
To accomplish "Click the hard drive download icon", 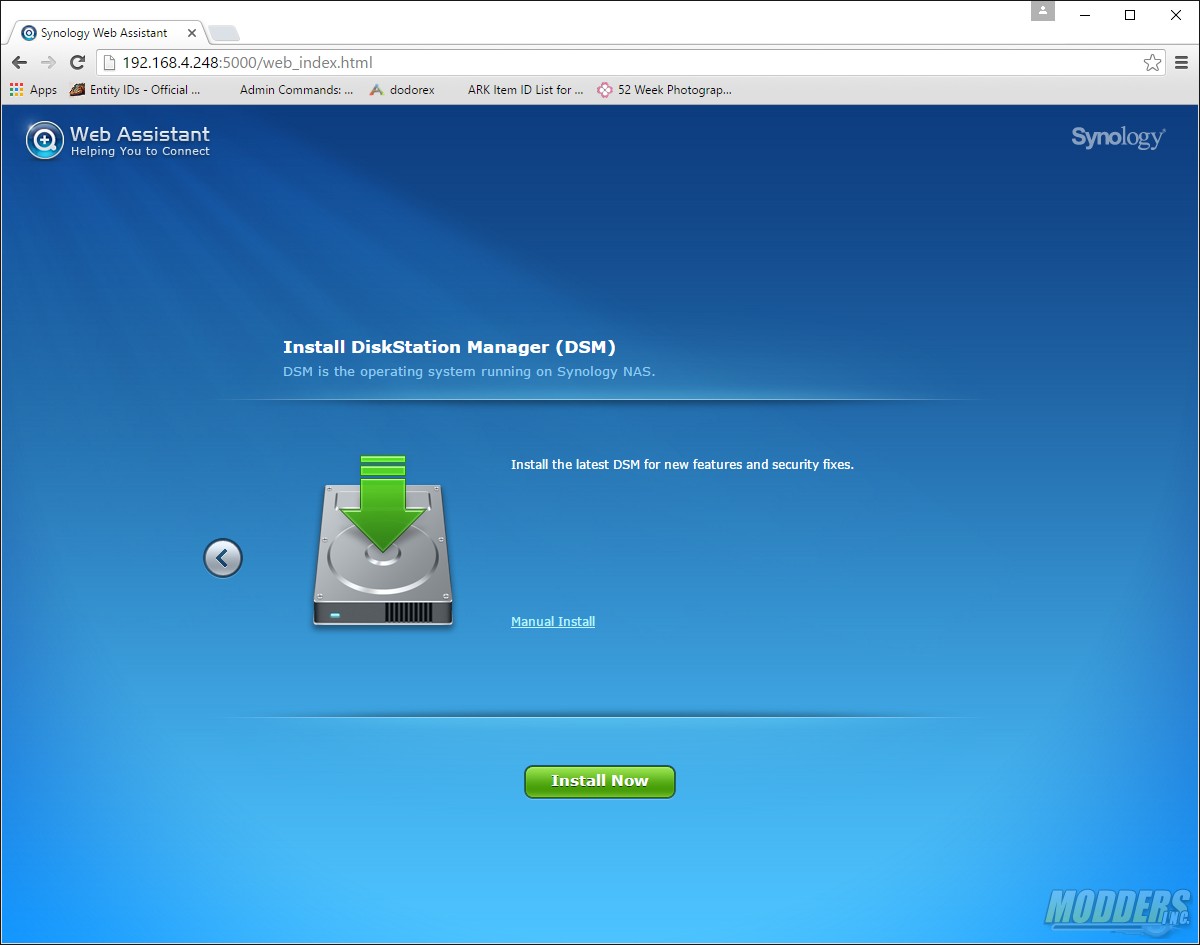I will coord(383,541).
